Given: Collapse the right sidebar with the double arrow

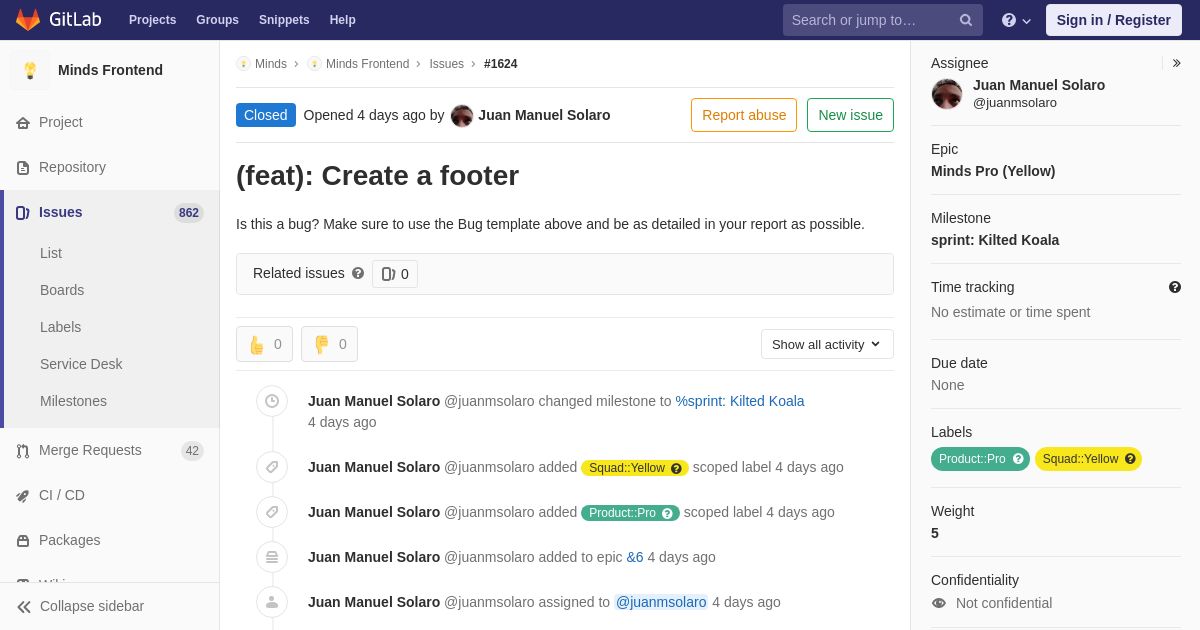Looking at the screenshot, I should 1176,63.
